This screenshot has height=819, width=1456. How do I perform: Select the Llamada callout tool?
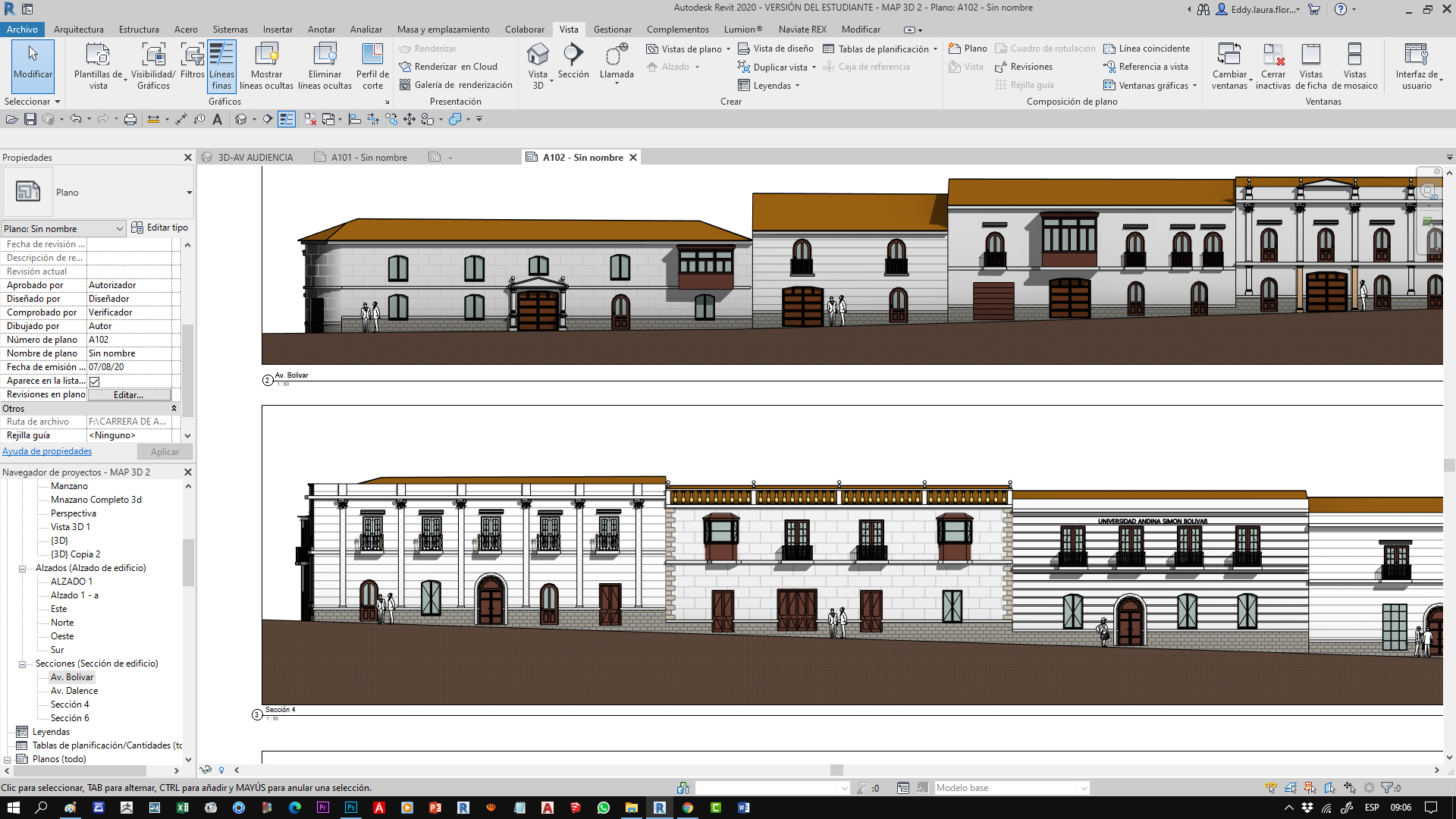pos(617,63)
